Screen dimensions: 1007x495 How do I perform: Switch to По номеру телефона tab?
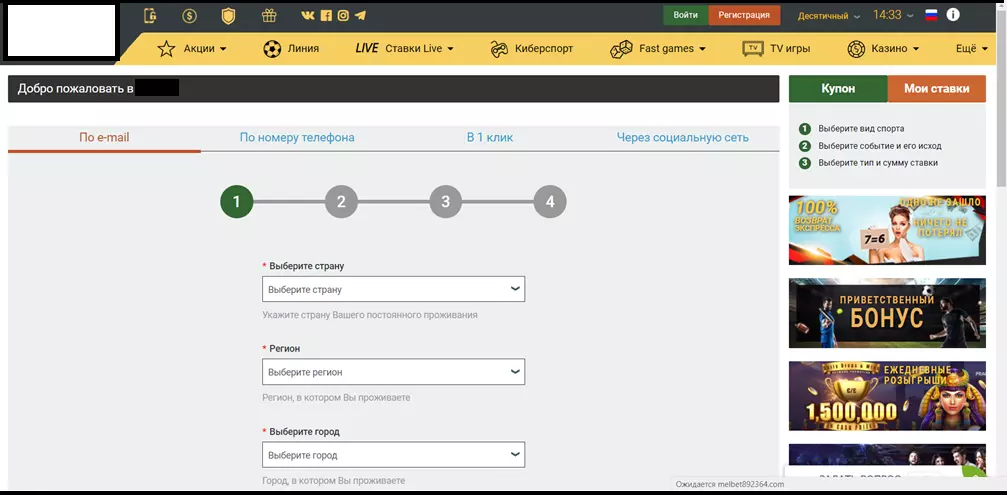297,137
